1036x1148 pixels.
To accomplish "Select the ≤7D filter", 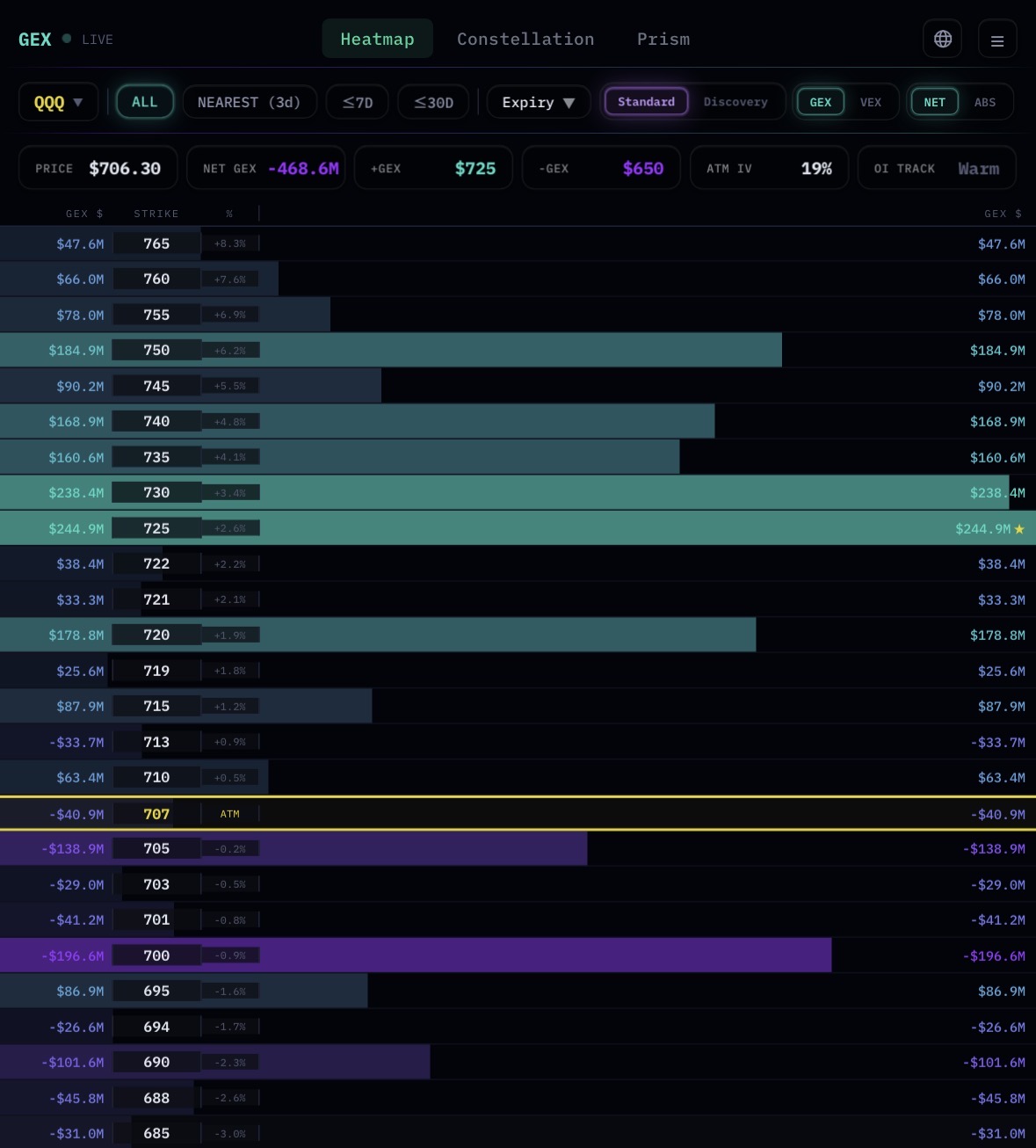I will (358, 102).
